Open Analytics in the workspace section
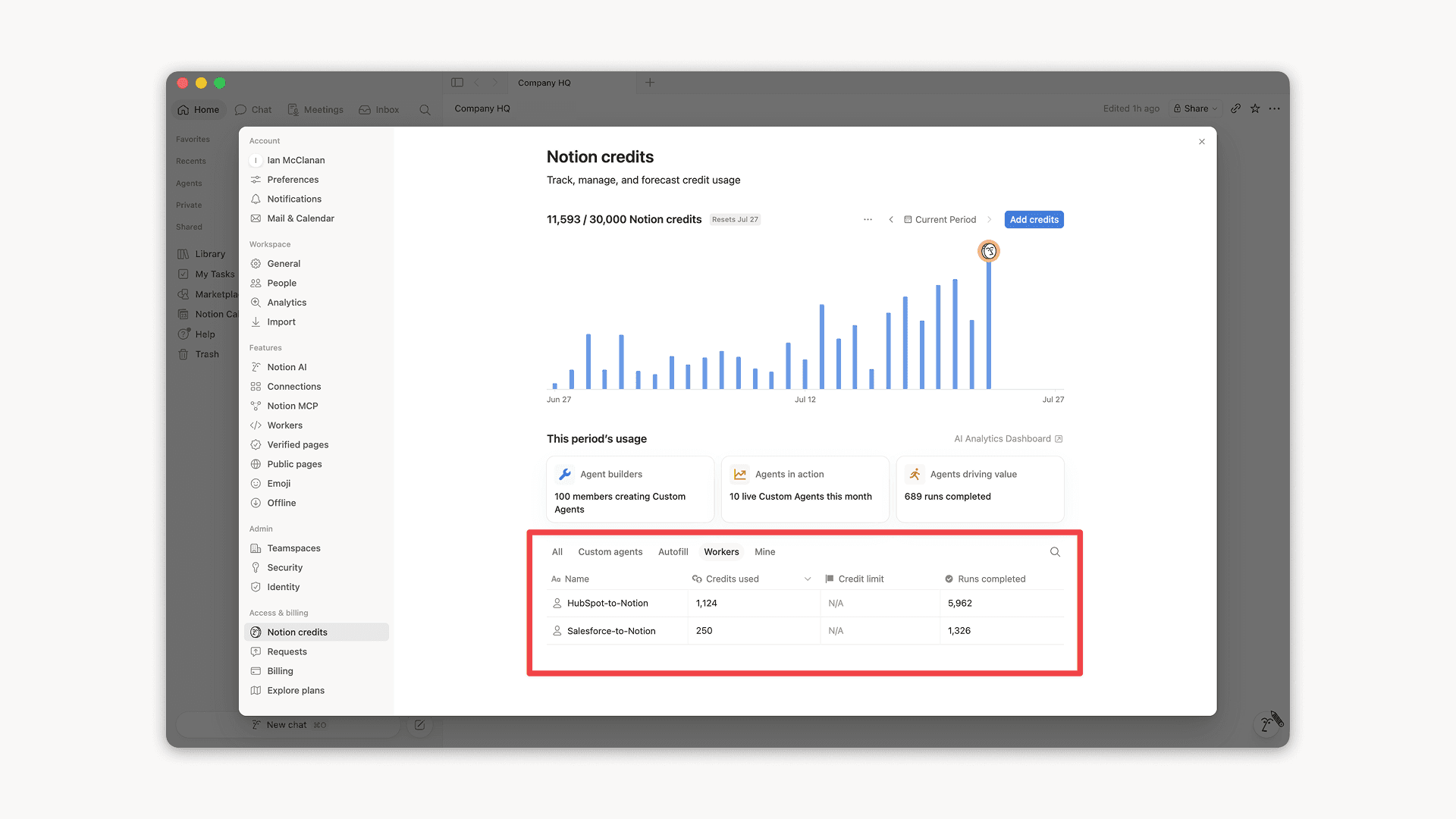1456x819 pixels. pos(316,303)
